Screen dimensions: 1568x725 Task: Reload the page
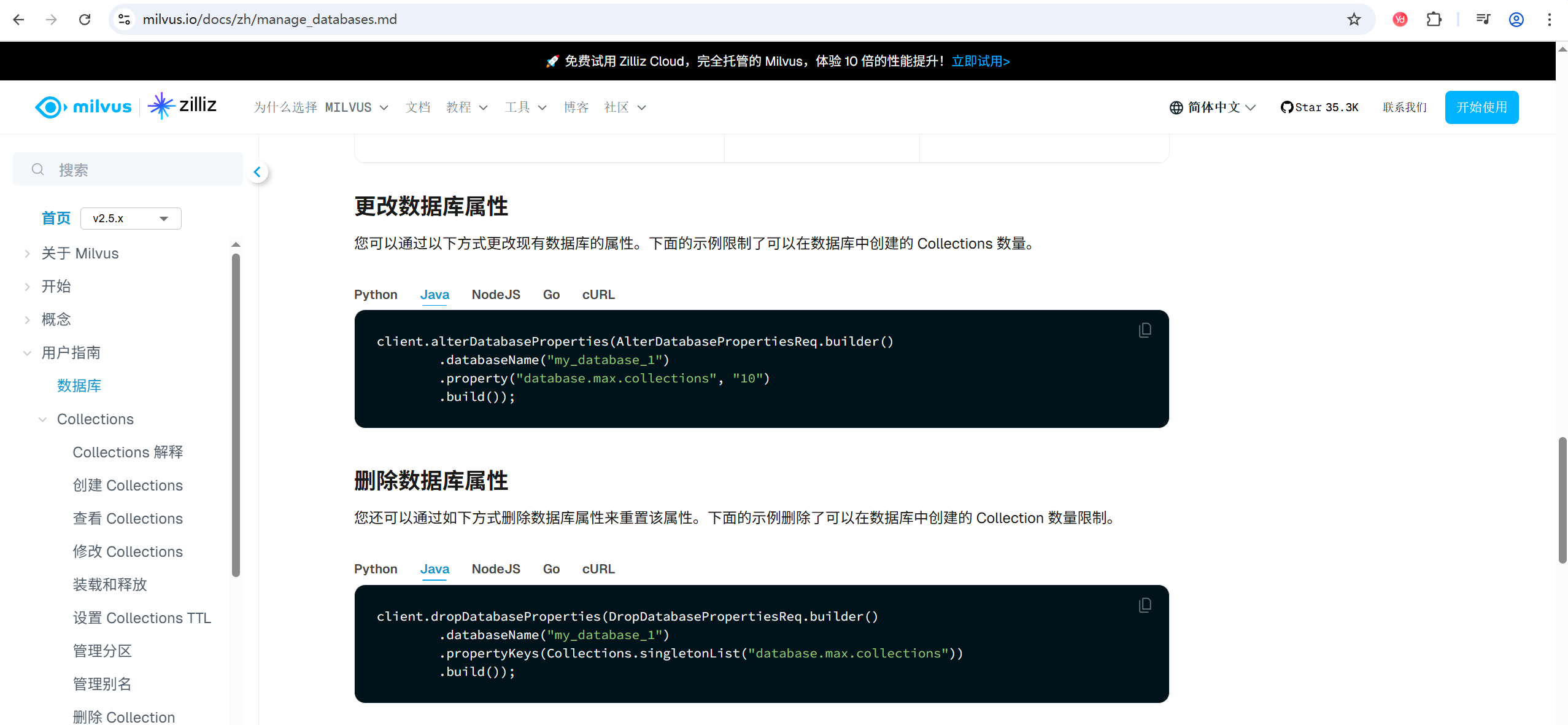85,20
